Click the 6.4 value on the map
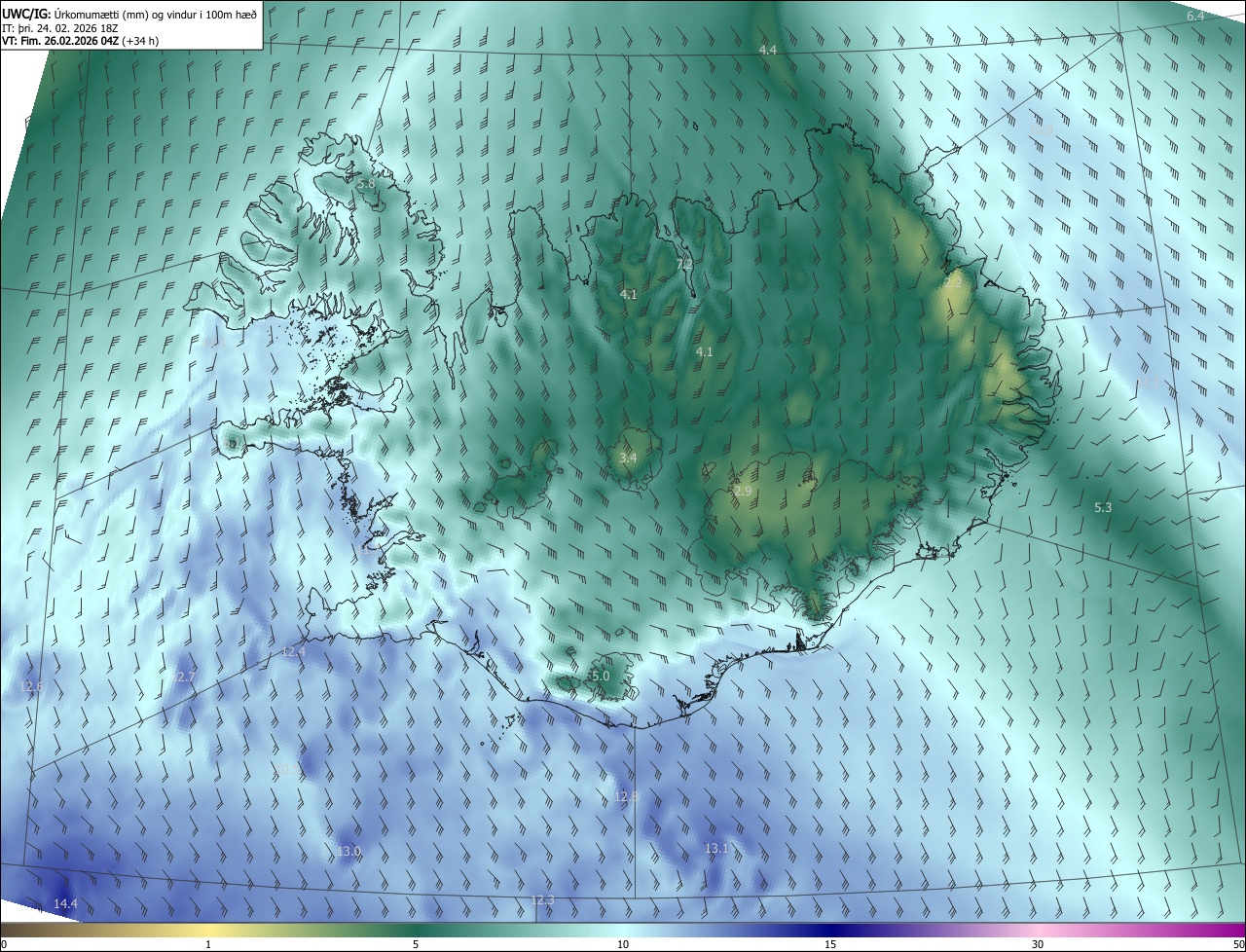The height and width of the screenshot is (952, 1246). (1195, 17)
